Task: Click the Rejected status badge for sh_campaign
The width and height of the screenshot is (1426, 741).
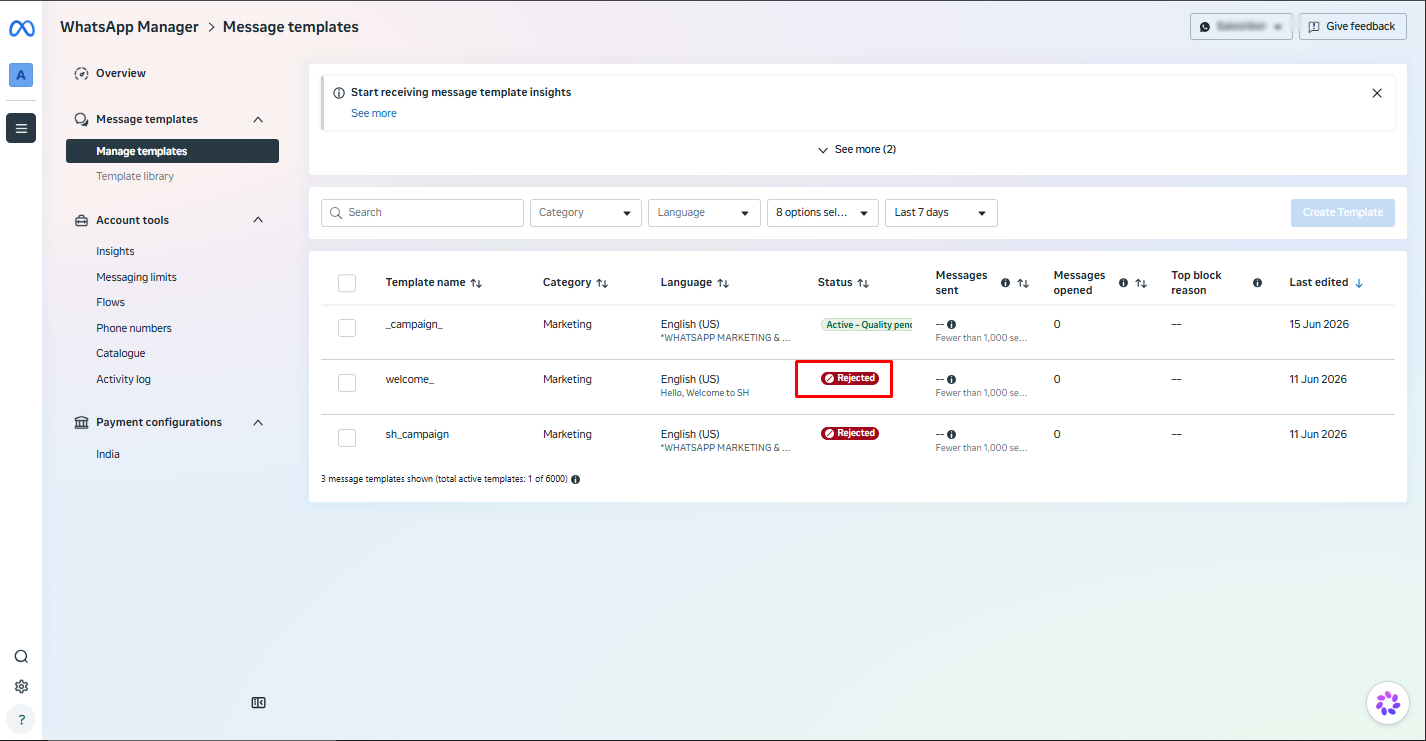Action: (850, 434)
